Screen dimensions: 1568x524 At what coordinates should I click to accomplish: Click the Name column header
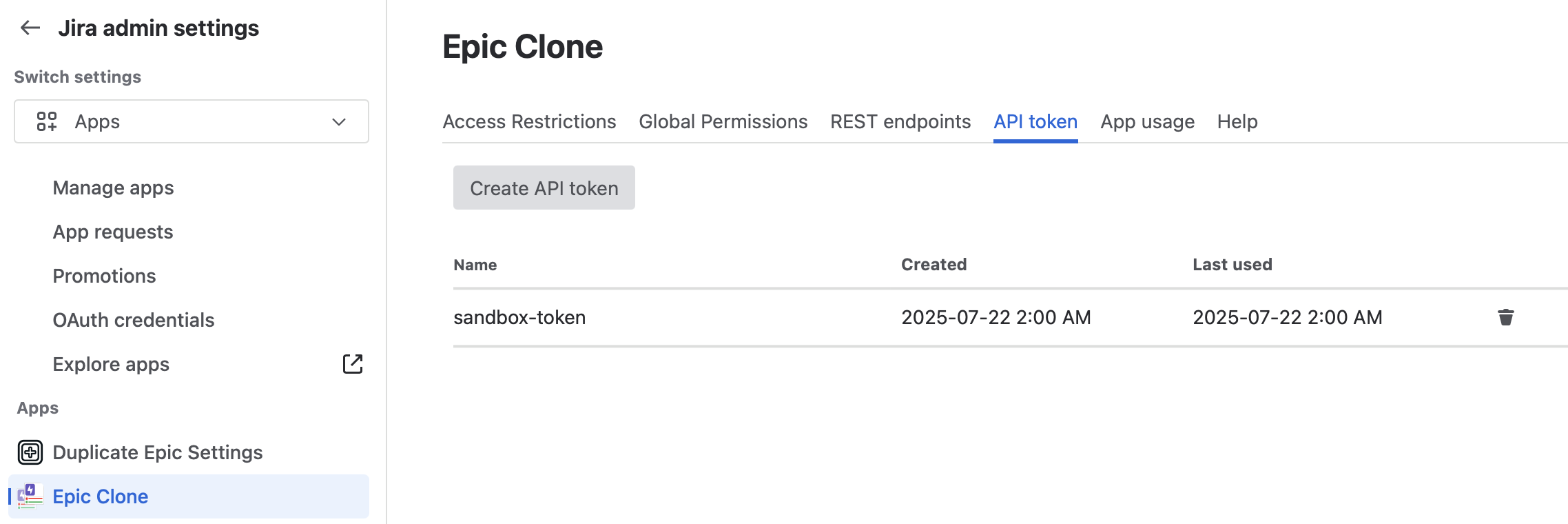point(475,265)
